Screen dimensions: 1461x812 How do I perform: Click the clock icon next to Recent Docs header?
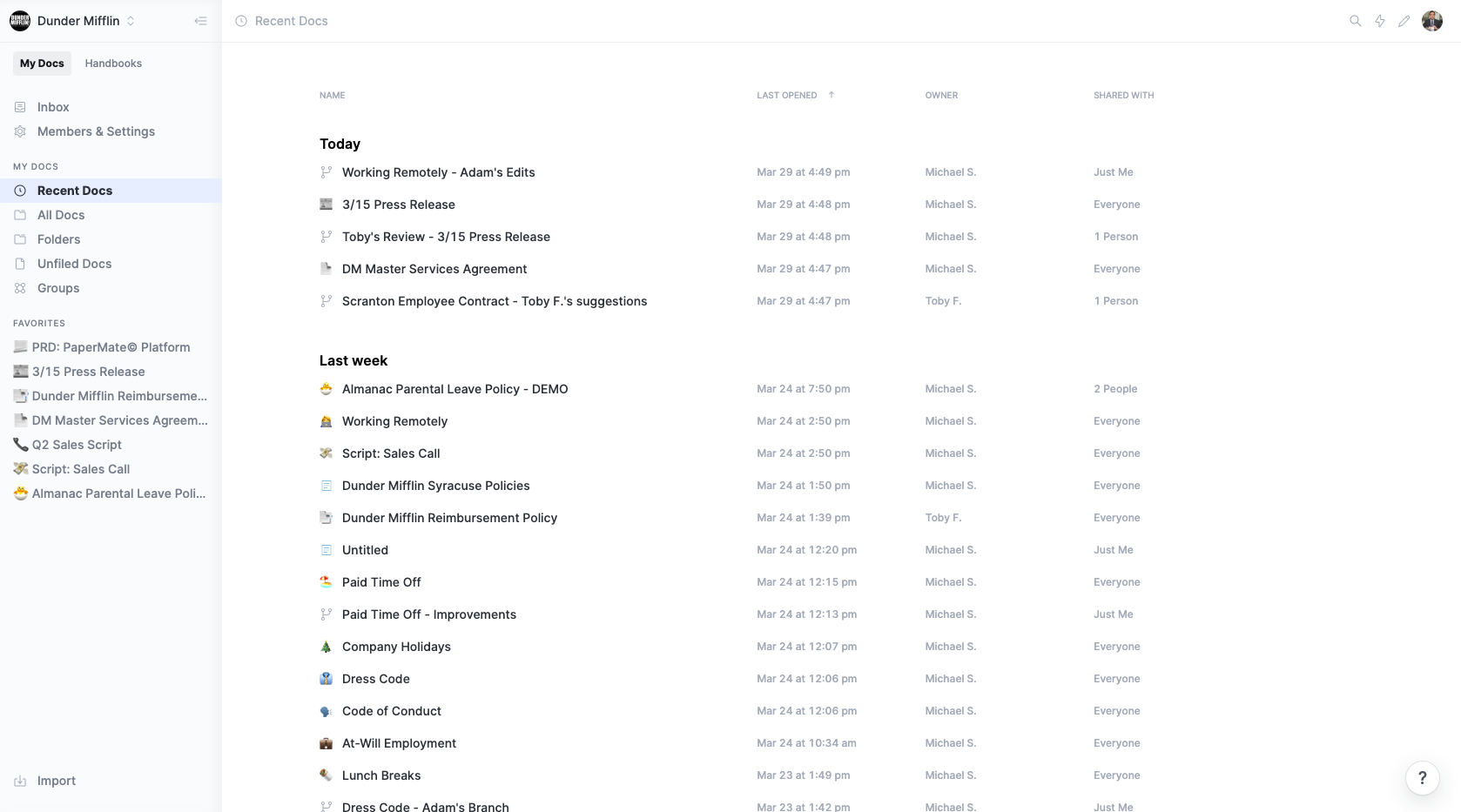coord(241,21)
